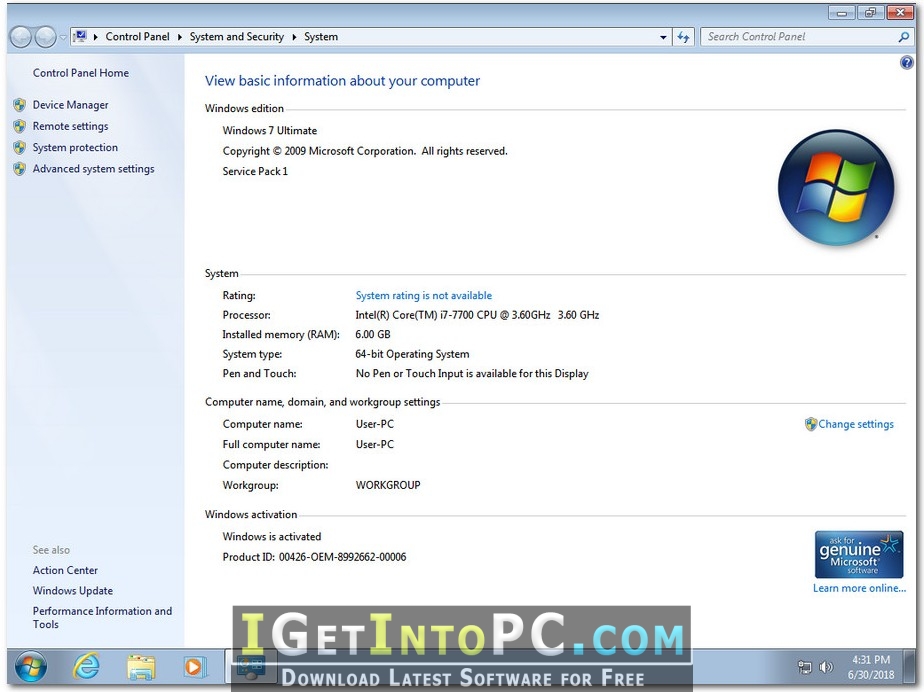Open System protection link
This screenshot has height=692, width=924.
coord(75,147)
